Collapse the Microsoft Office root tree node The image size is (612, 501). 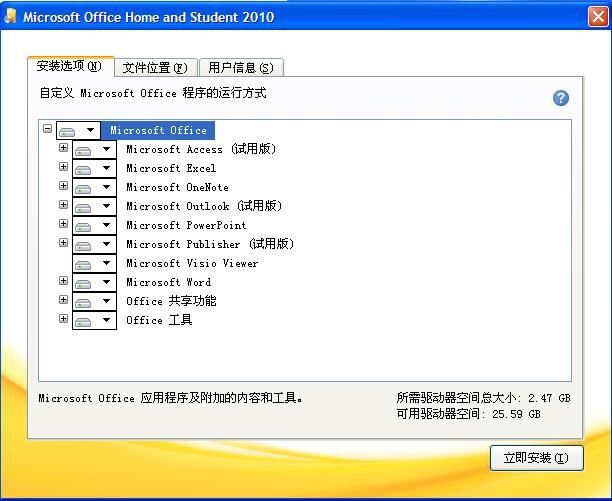tap(47, 129)
